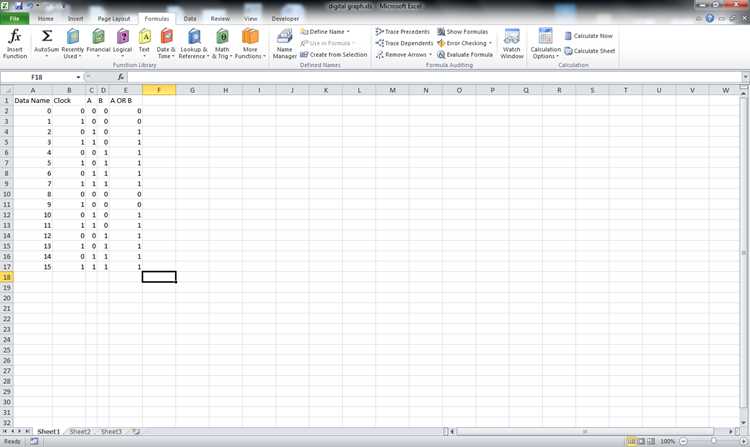Select Sheet3 tab
Screen dimensions: 750x447
[x=111, y=431]
